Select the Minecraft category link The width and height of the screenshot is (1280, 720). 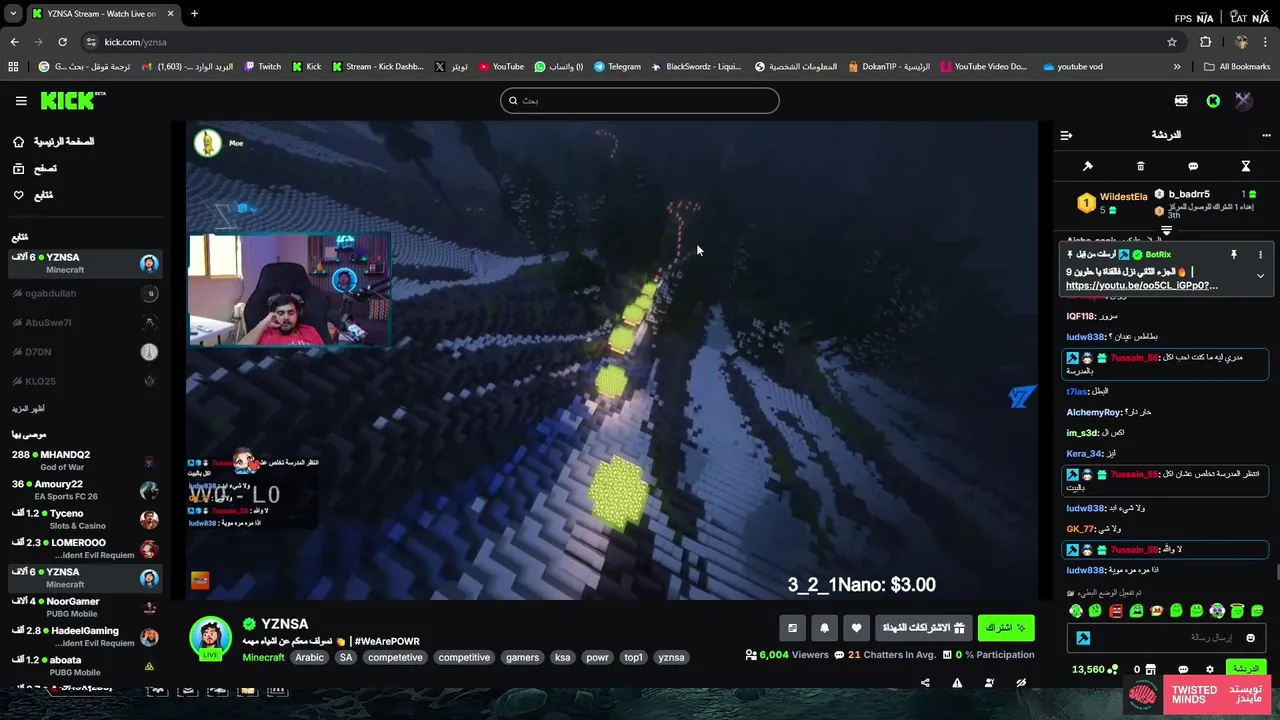point(263,657)
